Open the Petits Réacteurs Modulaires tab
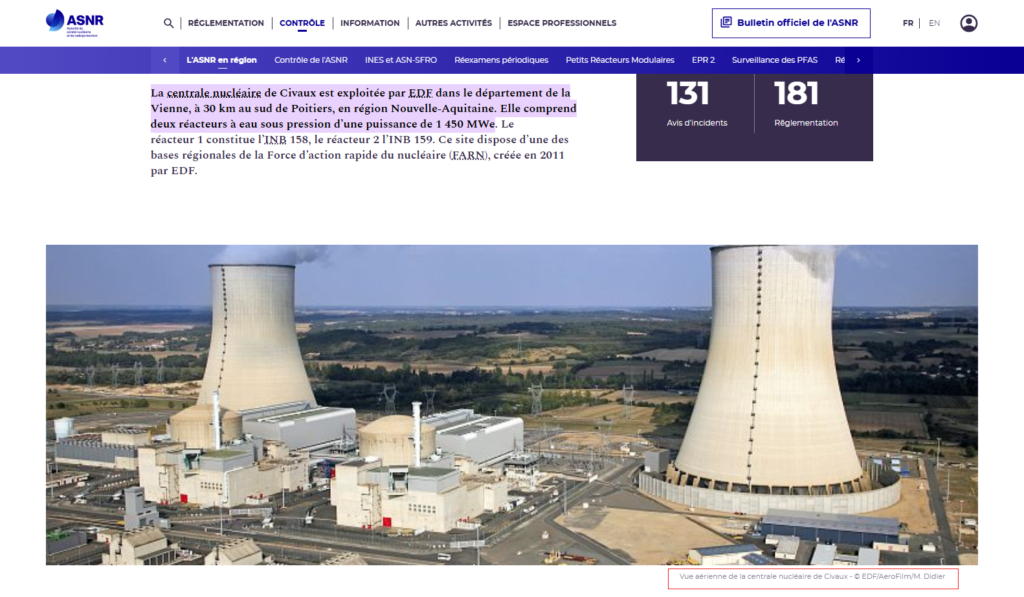The image size is (1024, 597). click(620, 60)
